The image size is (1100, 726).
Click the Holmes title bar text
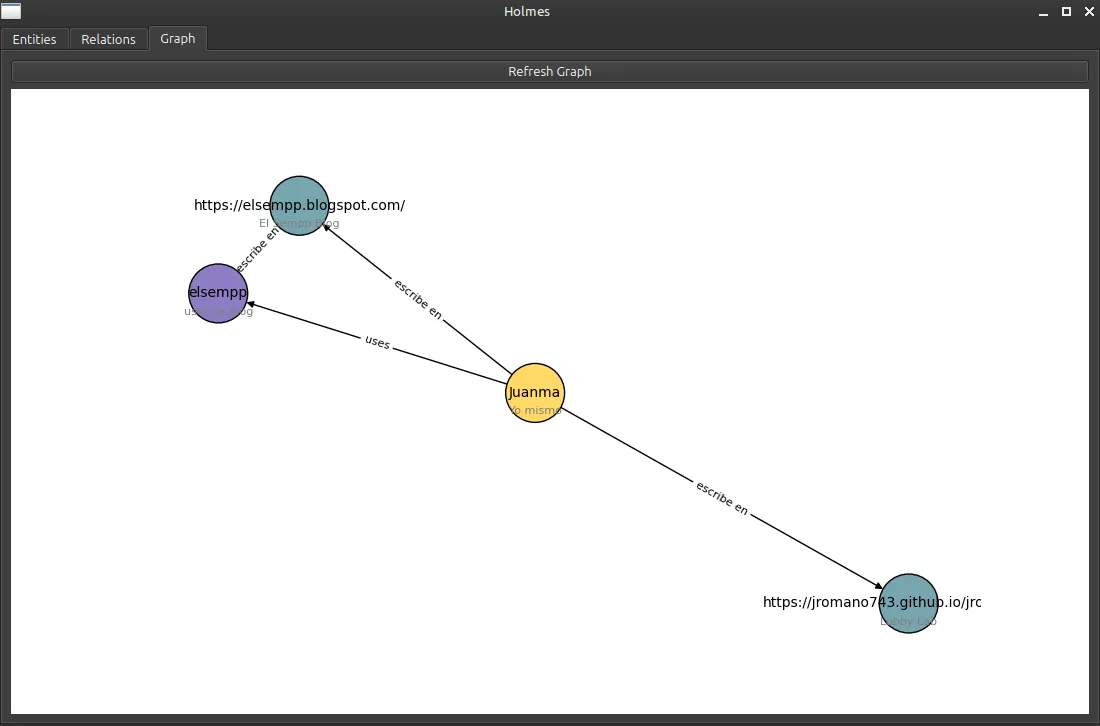click(527, 12)
